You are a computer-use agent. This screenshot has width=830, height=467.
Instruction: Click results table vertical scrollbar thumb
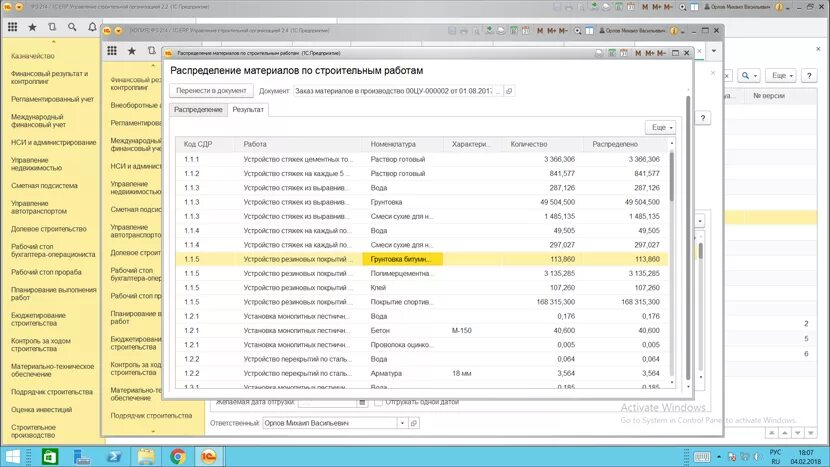click(x=672, y=177)
